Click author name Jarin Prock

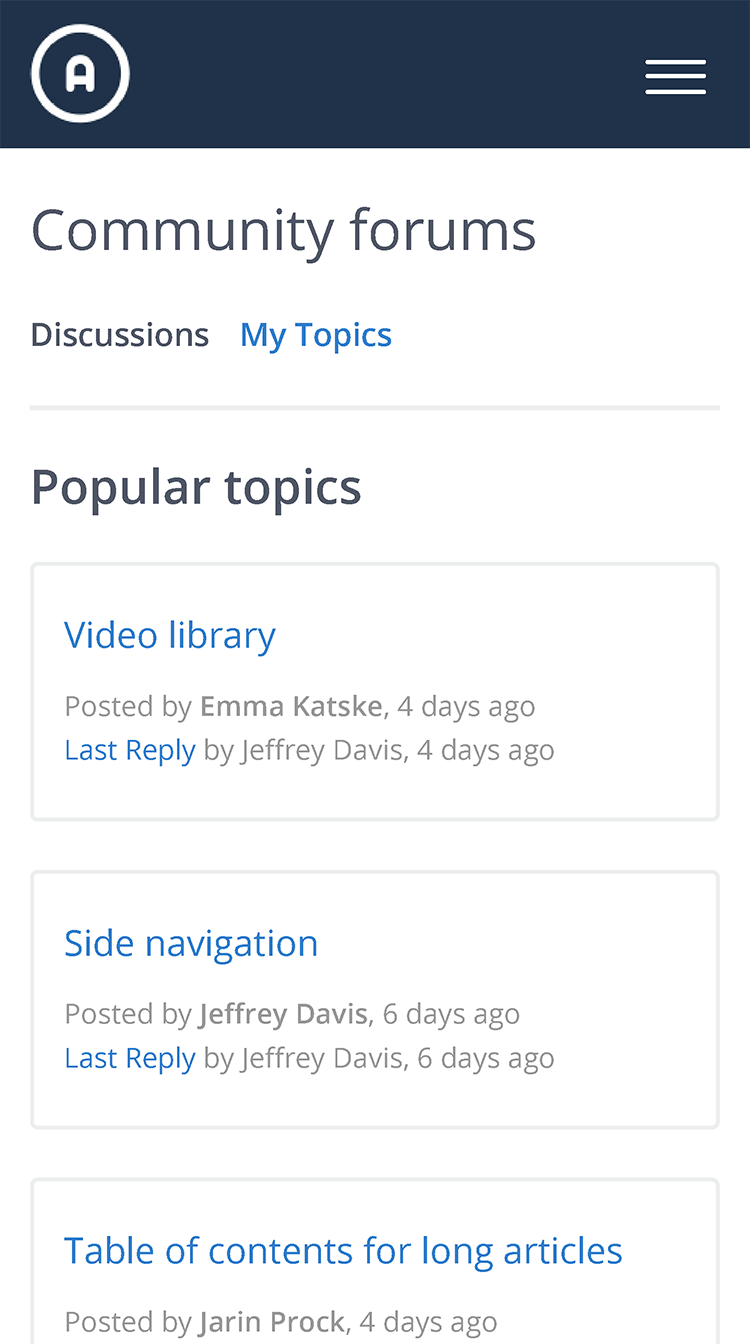tap(272, 1322)
